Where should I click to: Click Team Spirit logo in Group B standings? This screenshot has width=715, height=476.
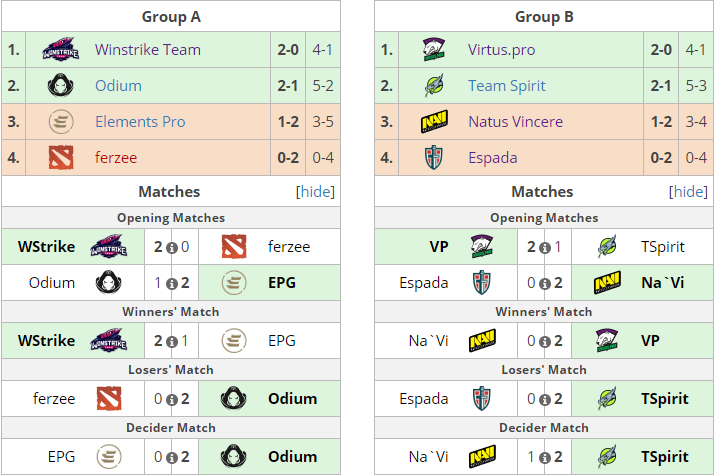(x=434, y=86)
